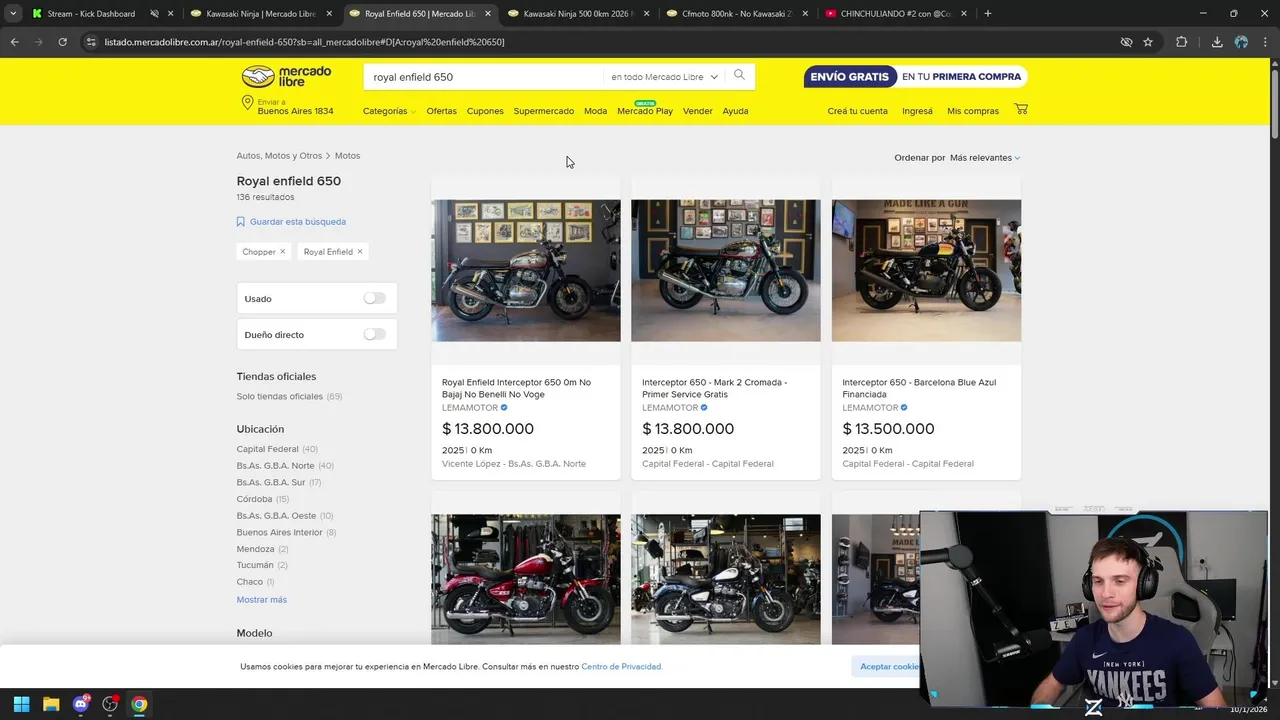This screenshot has height=720, width=1280.
Task: Click the Mercado Libre logo
Action: pos(286,77)
